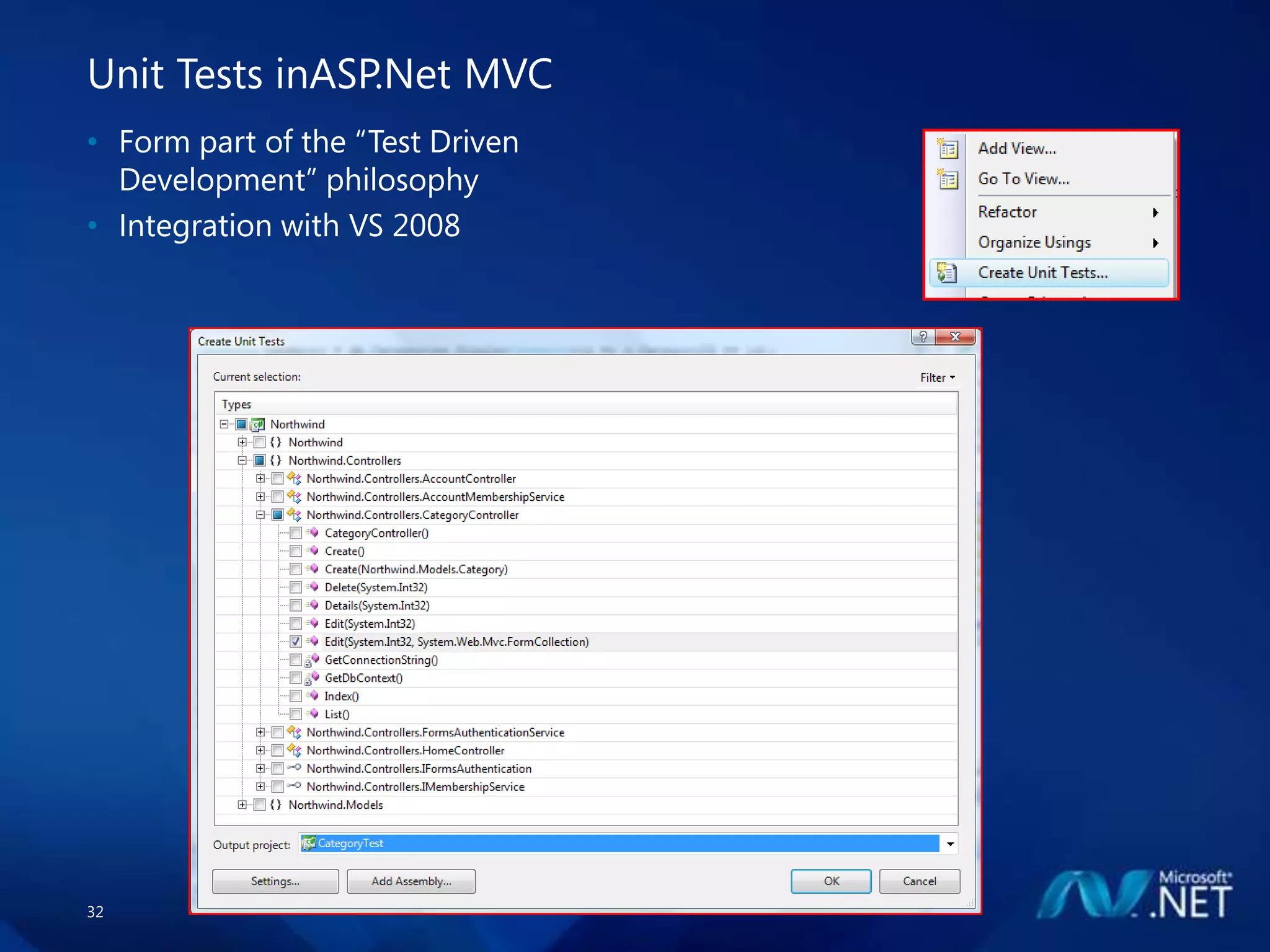Select the GetConnectionString() tree row text
The height and width of the screenshot is (952, 1270).
coord(381,660)
